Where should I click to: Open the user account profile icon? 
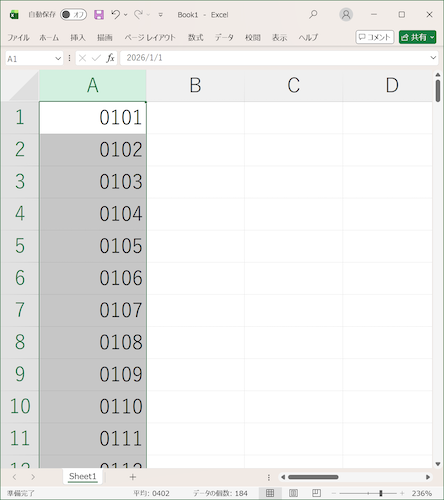346,15
